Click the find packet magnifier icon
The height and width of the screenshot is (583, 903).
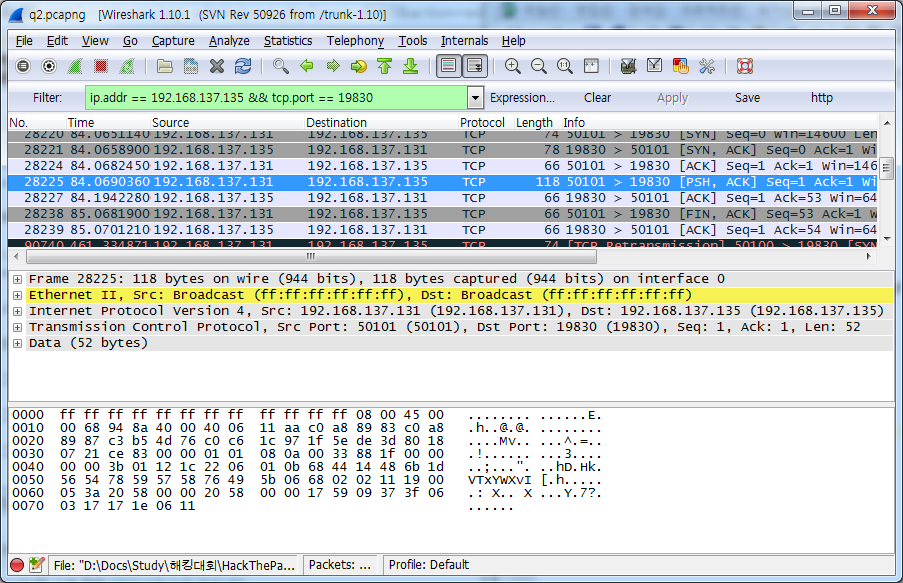coord(281,66)
